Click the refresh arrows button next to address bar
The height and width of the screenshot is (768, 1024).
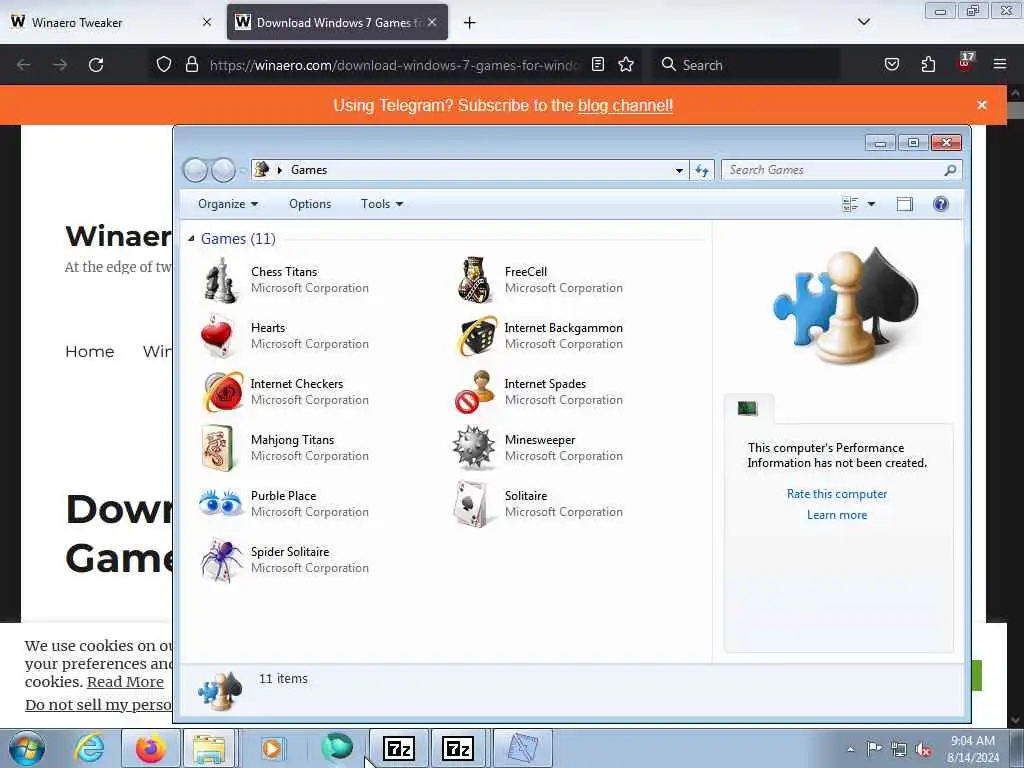[x=701, y=170]
